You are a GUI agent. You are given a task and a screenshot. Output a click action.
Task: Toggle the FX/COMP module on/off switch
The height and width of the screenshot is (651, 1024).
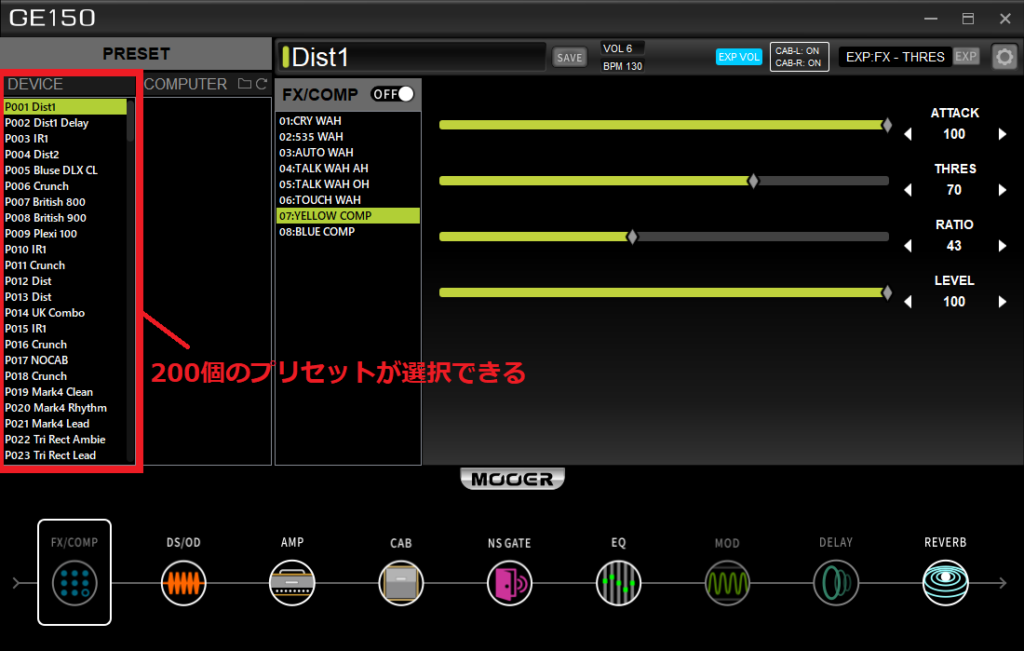coord(392,94)
